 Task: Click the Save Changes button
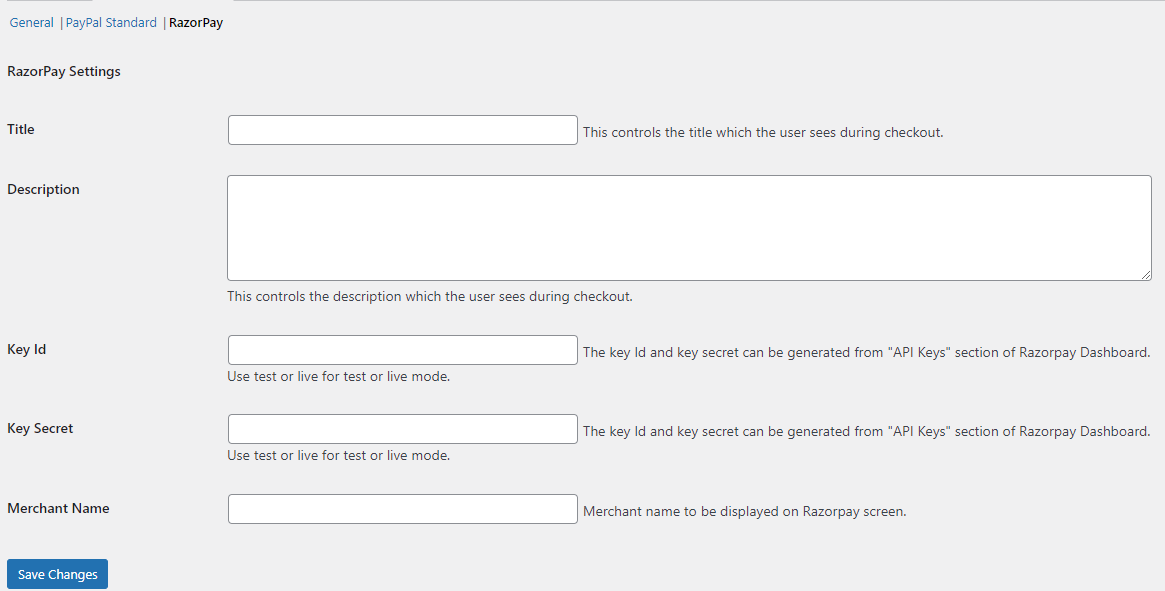coord(57,574)
